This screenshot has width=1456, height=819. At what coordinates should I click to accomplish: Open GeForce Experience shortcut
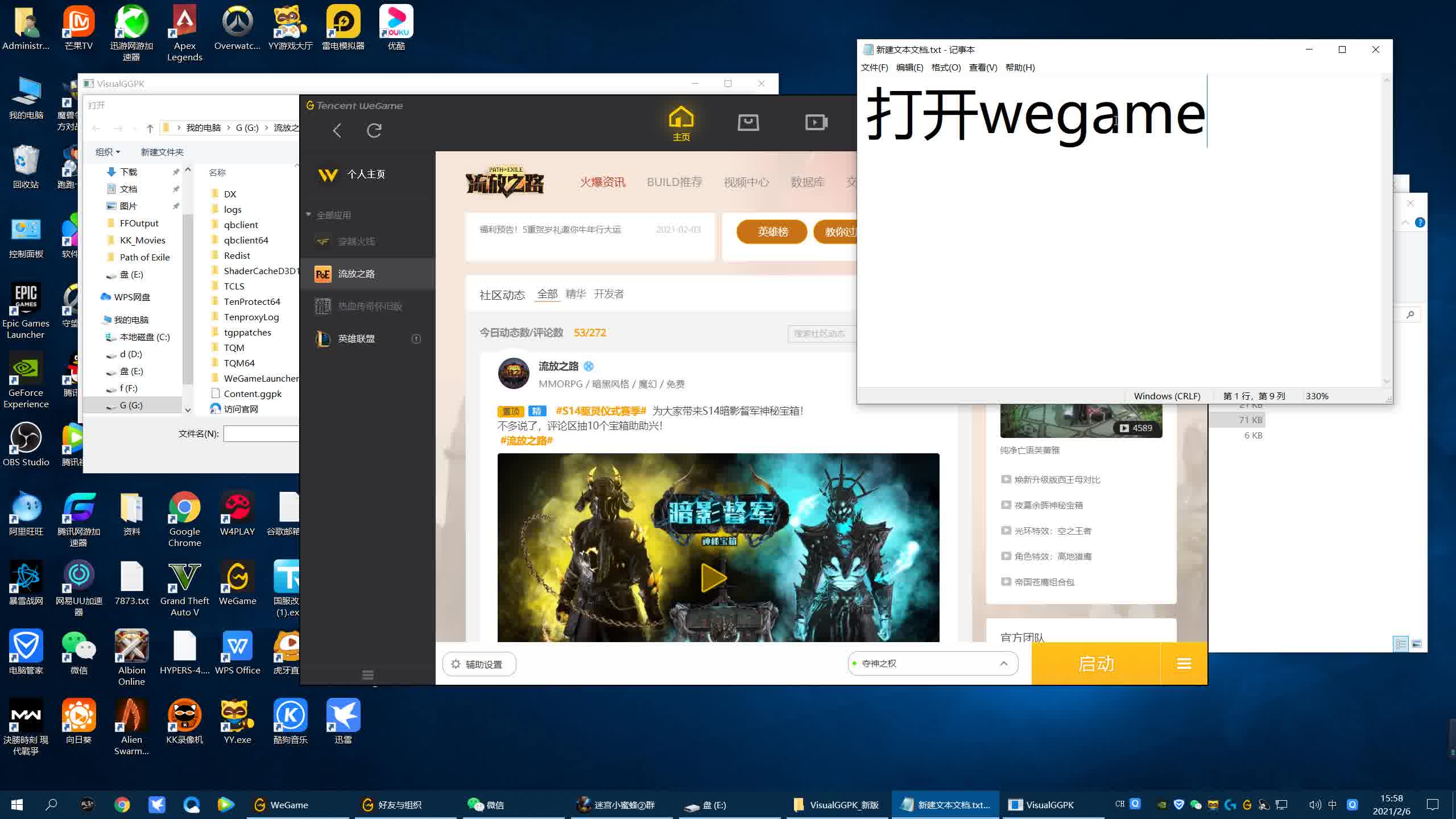[26, 380]
